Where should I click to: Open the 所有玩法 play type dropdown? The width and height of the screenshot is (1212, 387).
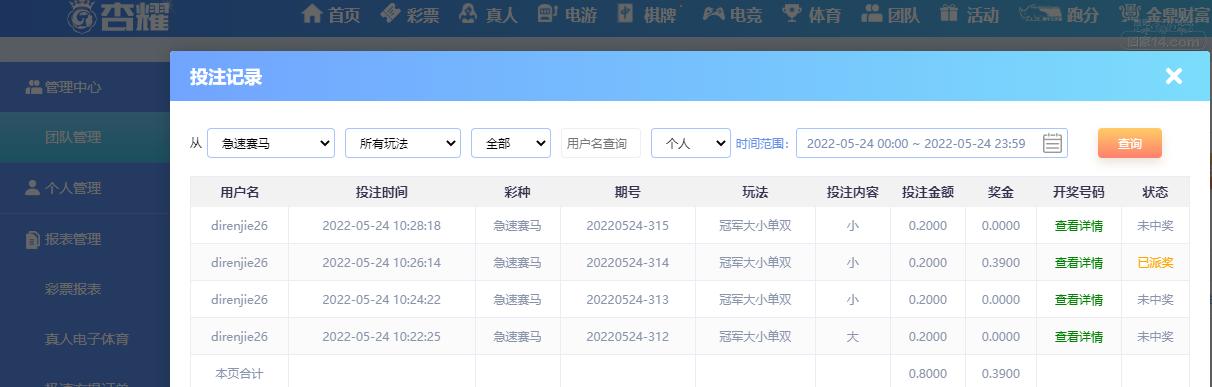coord(403,143)
